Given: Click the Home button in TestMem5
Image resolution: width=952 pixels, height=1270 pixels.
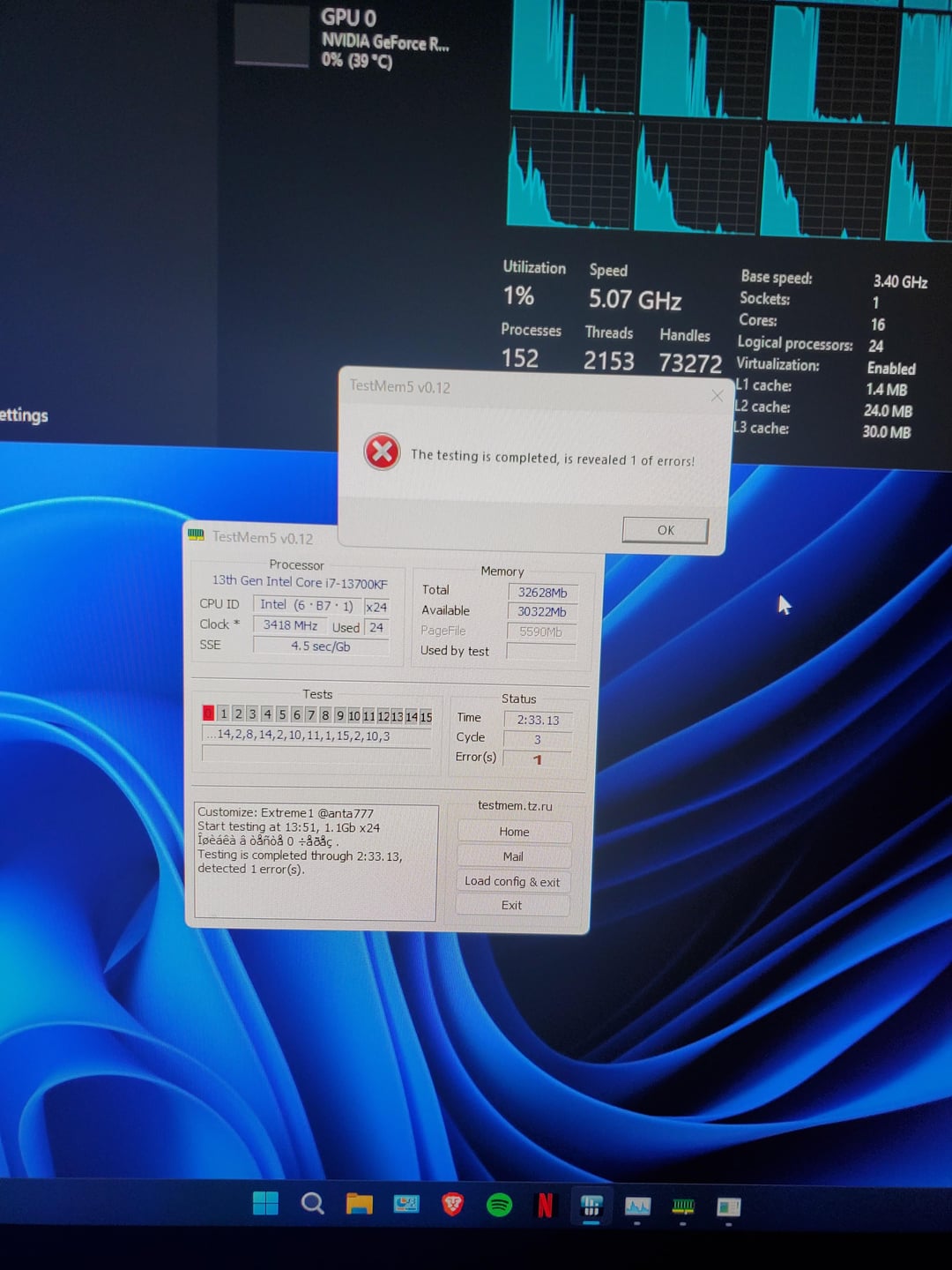Looking at the screenshot, I should pyautogui.click(x=515, y=832).
